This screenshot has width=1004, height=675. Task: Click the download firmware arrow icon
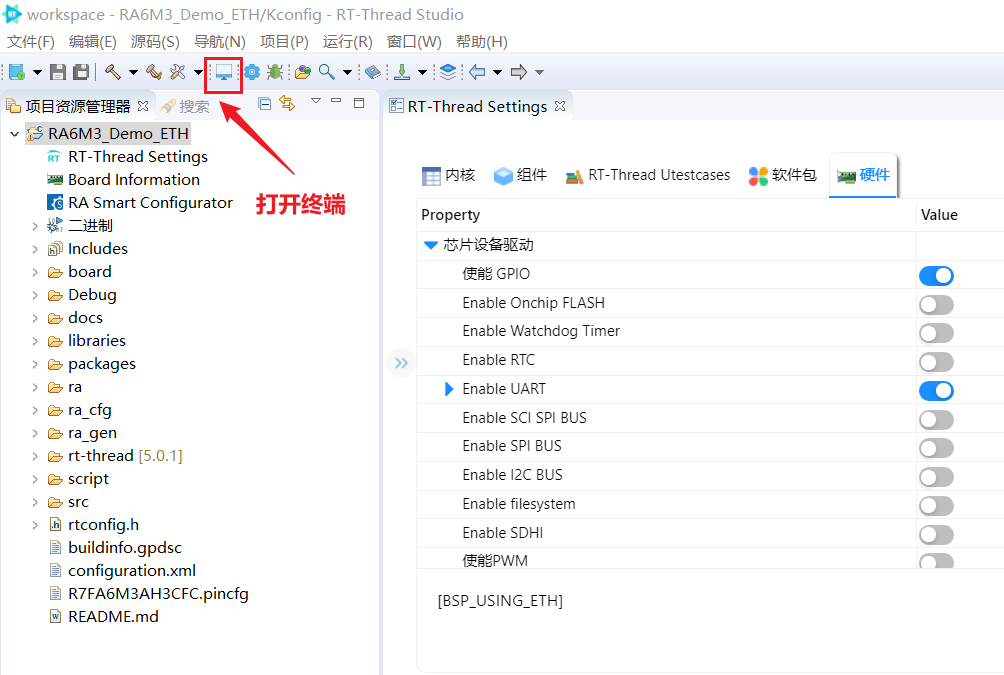click(402, 72)
